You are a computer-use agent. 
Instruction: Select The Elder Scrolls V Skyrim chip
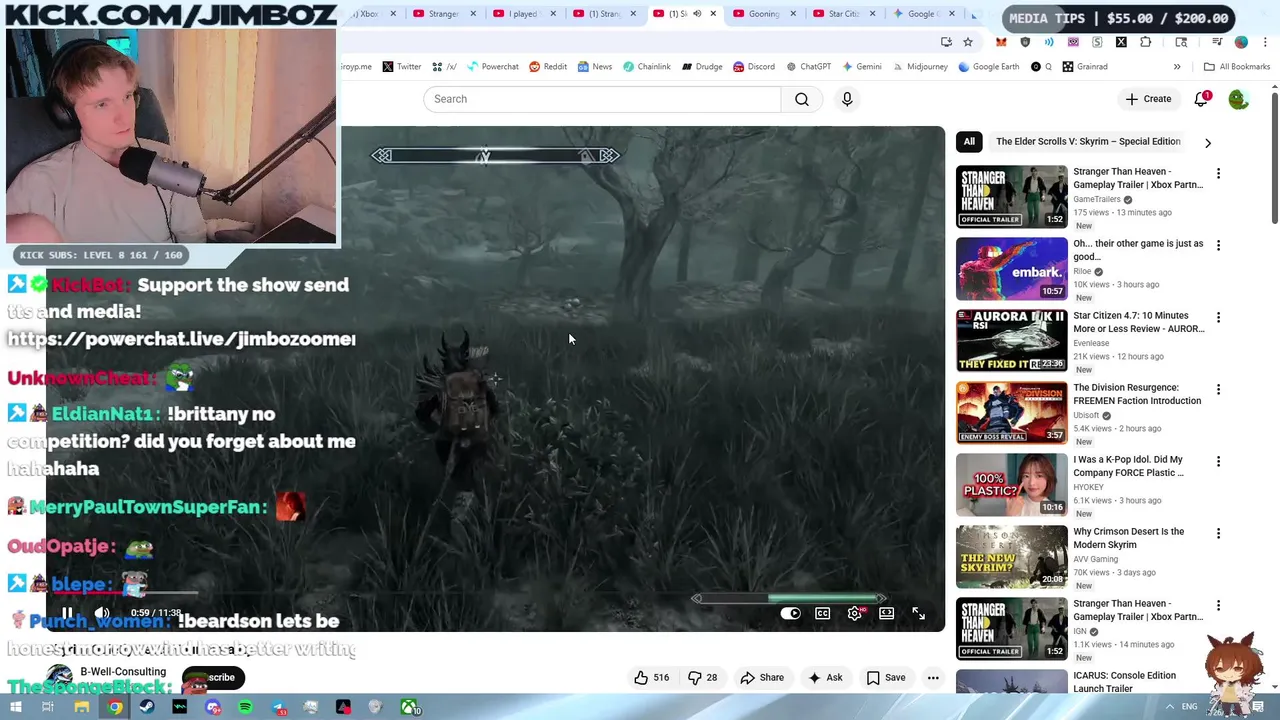tap(1088, 141)
